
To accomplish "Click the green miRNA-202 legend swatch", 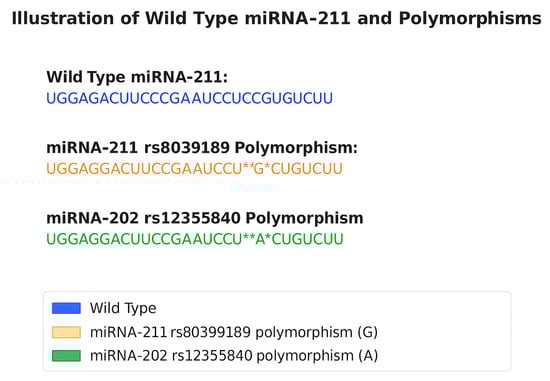I will [x=66, y=356].
